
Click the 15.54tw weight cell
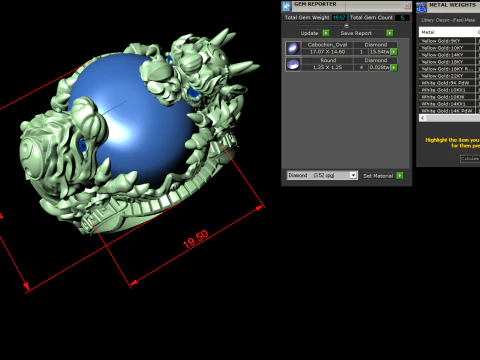tap(380, 52)
